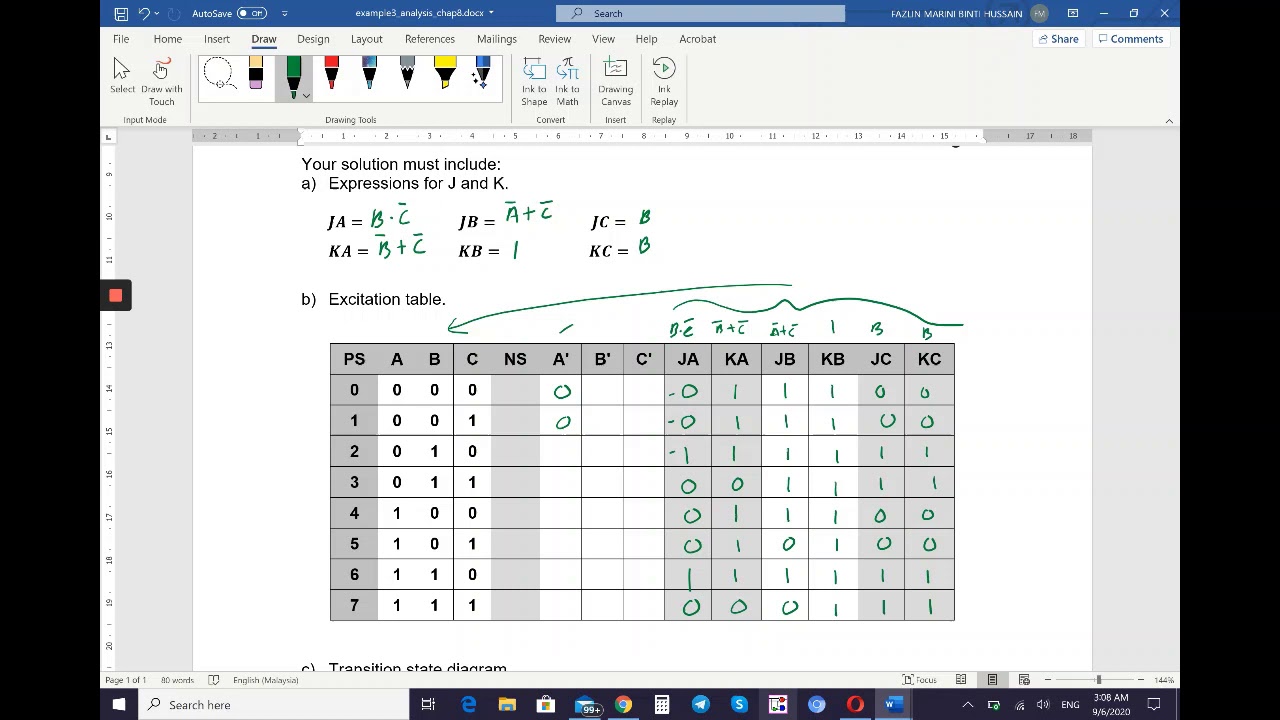
Task: Open the View tab
Action: [603, 39]
